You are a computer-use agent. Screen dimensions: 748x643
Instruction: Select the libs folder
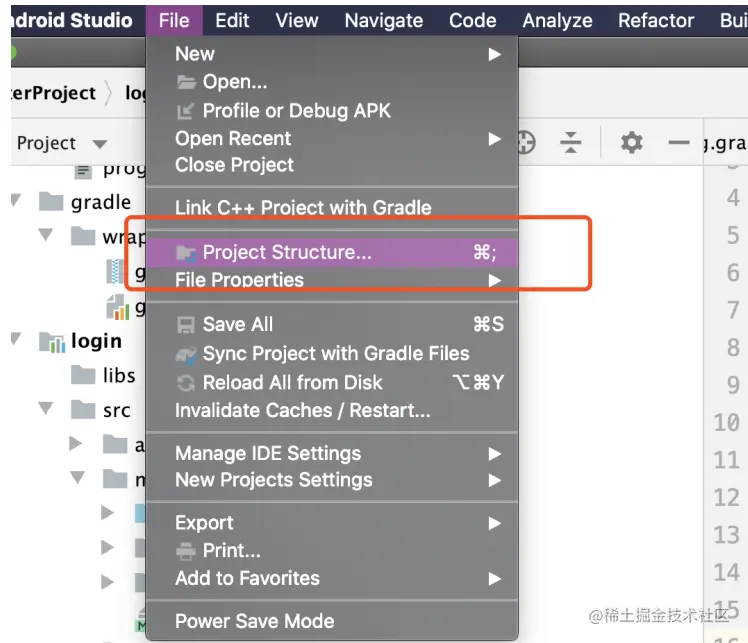119,375
